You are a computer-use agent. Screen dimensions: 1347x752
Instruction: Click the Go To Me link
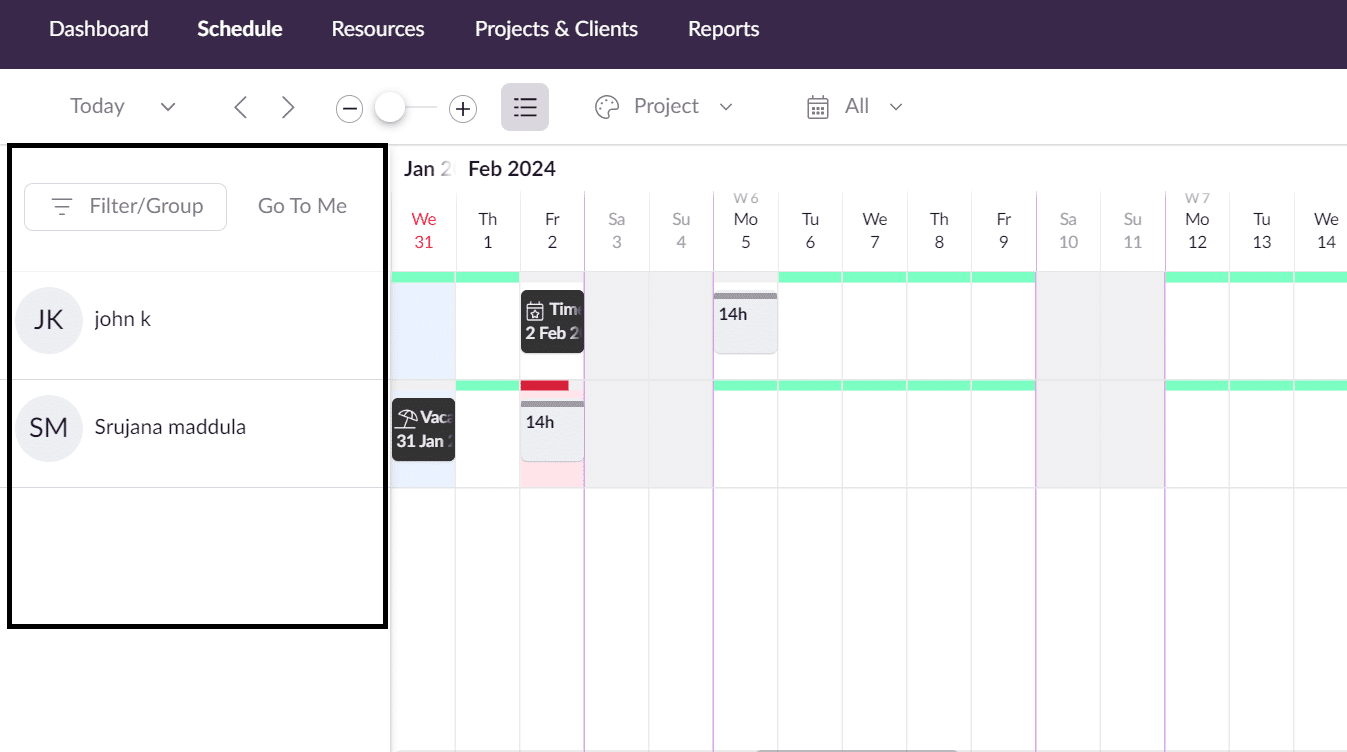[x=302, y=206]
